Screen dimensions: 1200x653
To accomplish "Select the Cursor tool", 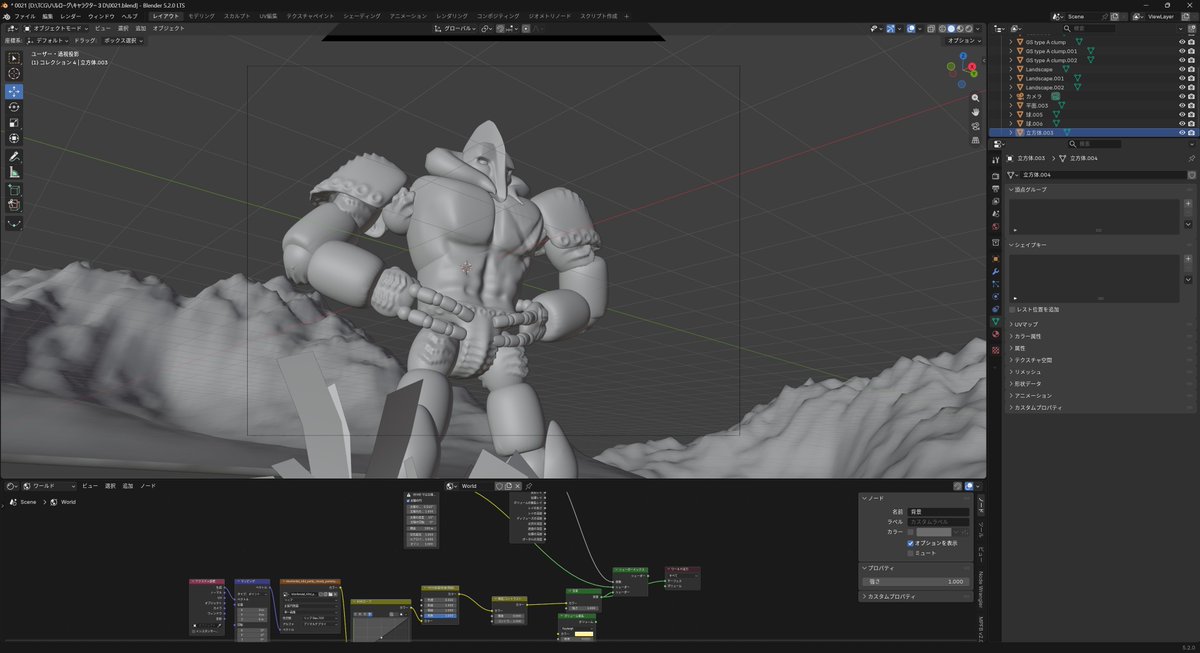I will click(x=14, y=74).
